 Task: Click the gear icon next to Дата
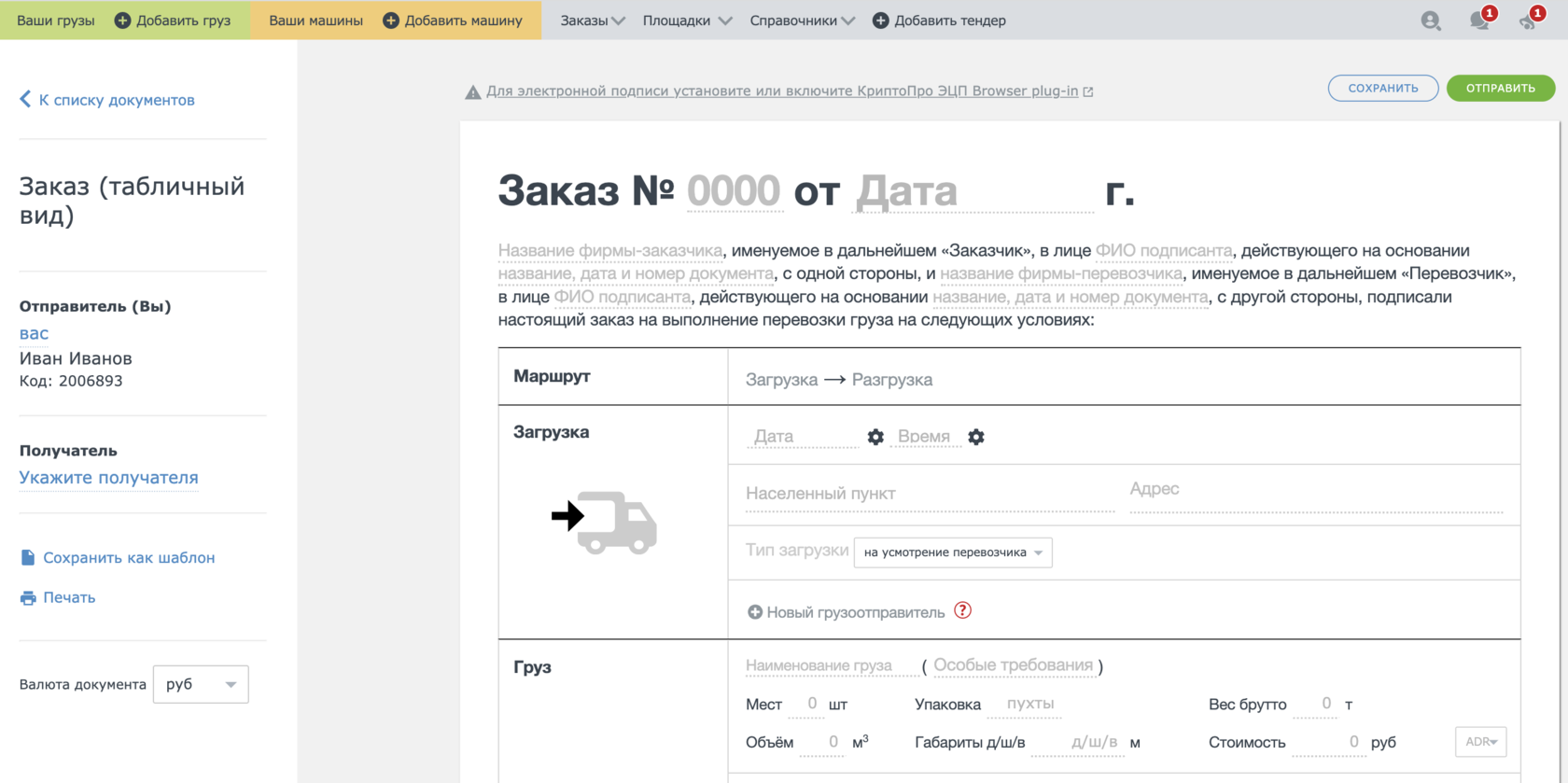point(875,437)
